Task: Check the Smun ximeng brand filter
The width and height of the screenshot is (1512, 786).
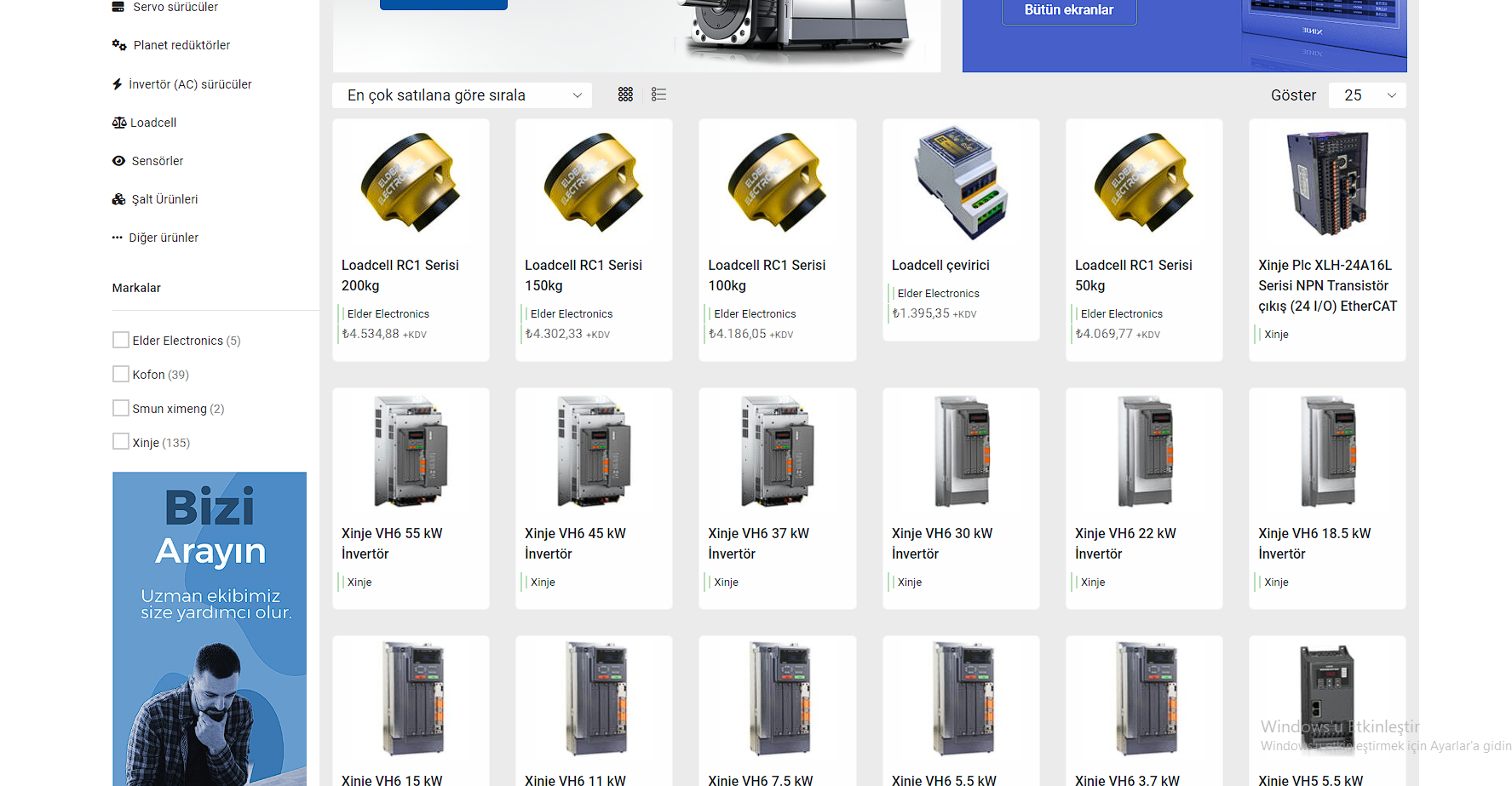Action: click(121, 408)
